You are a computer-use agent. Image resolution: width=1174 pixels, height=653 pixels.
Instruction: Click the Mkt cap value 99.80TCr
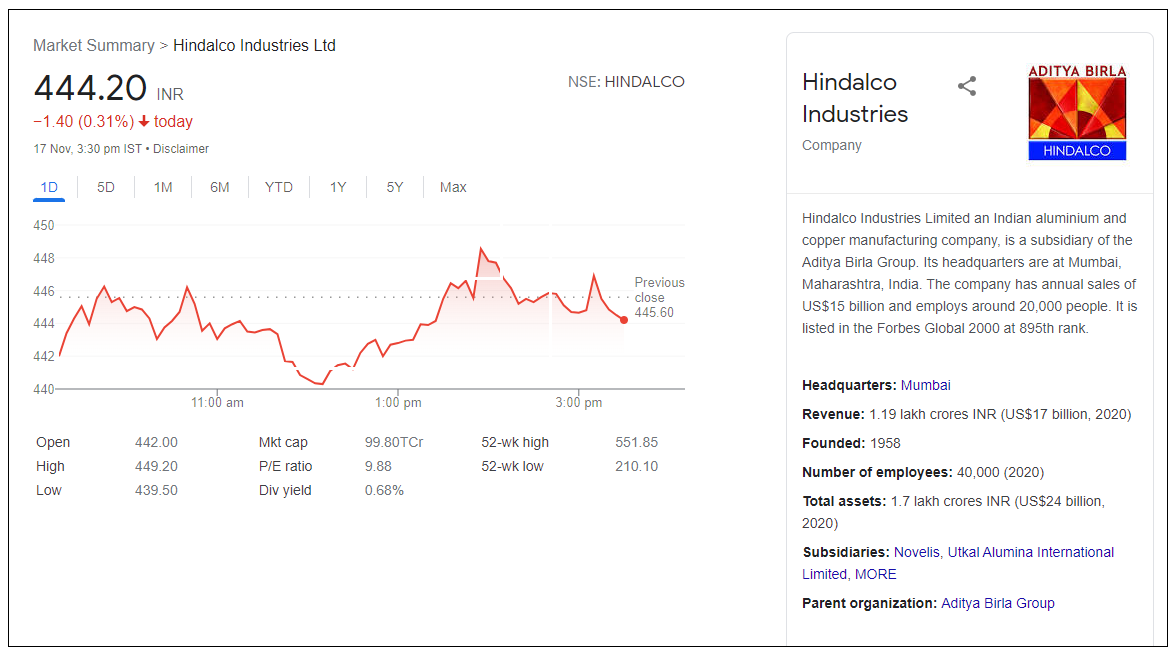point(394,443)
